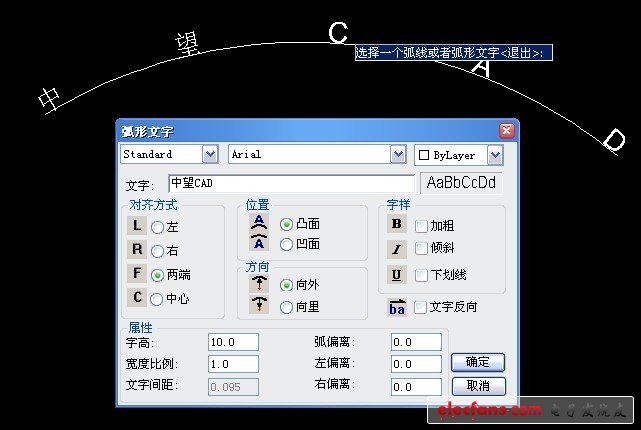Screen dimensions: 641x430
Task: Click the 文字 text input field
Action: pos(290,184)
